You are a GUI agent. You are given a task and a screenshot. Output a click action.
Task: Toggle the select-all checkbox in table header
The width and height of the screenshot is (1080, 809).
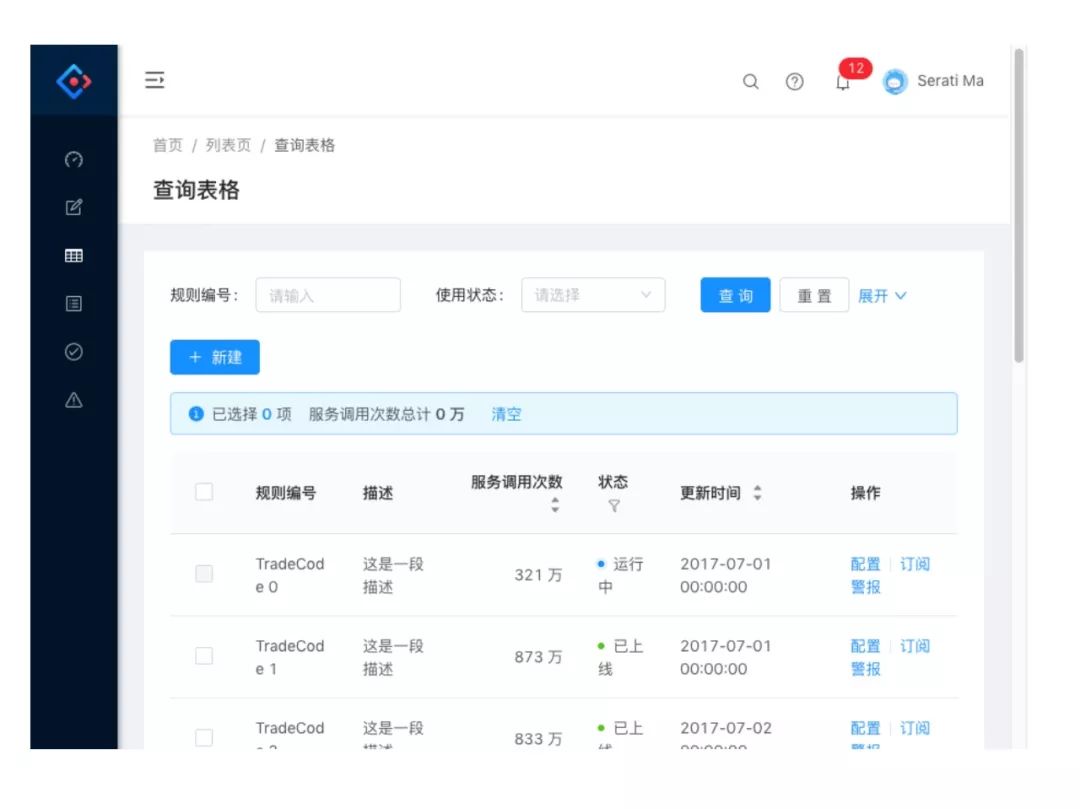tap(204, 492)
